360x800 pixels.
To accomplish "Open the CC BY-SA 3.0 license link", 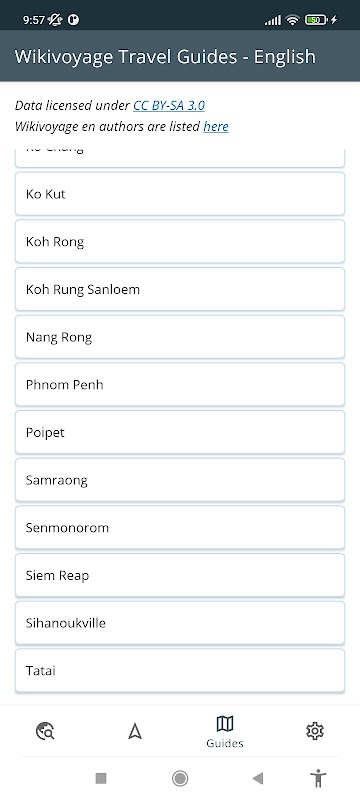I will click(169, 106).
